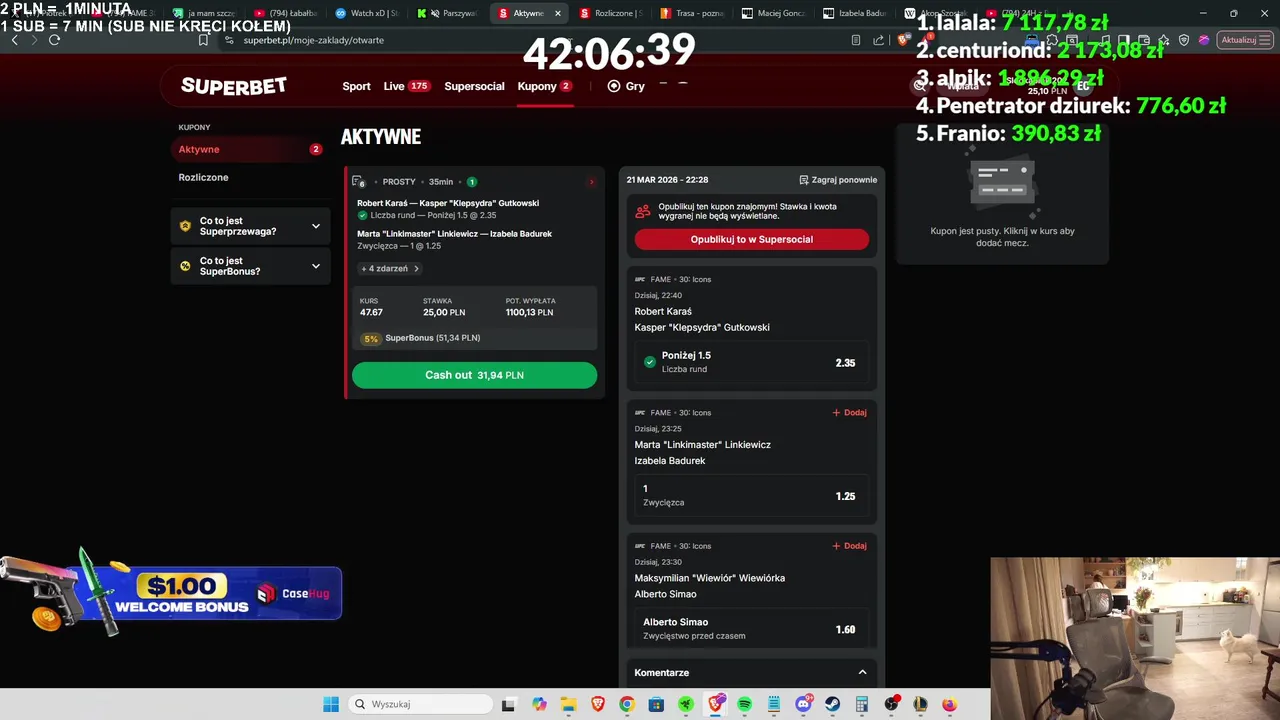Open File Explorer from the taskbar
The image size is (1280, 720).
tap(568, 704)
